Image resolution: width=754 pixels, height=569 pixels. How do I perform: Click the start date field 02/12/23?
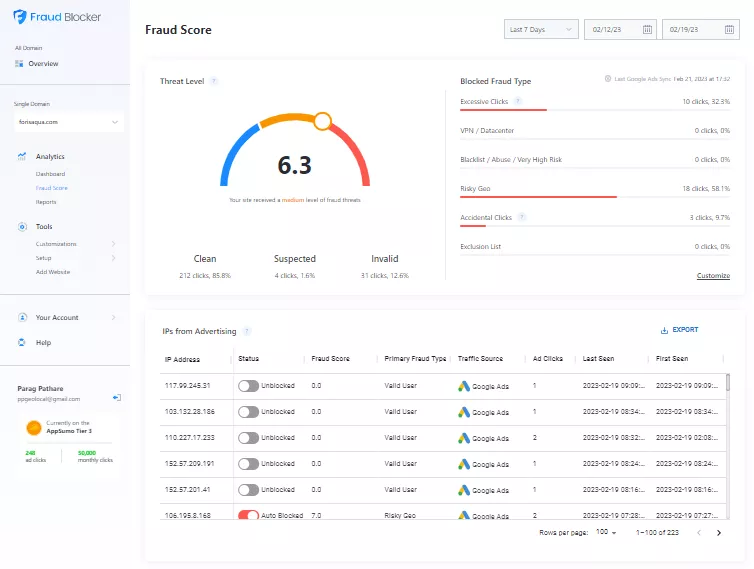pyautogui.click(x=620, y=29)
